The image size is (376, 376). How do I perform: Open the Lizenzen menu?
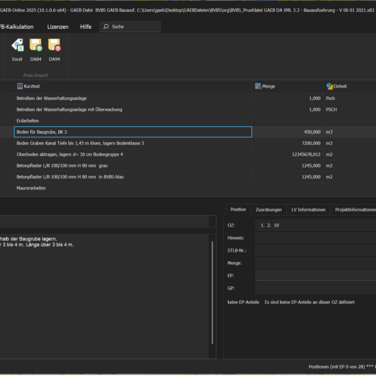[x=58, y=27]
